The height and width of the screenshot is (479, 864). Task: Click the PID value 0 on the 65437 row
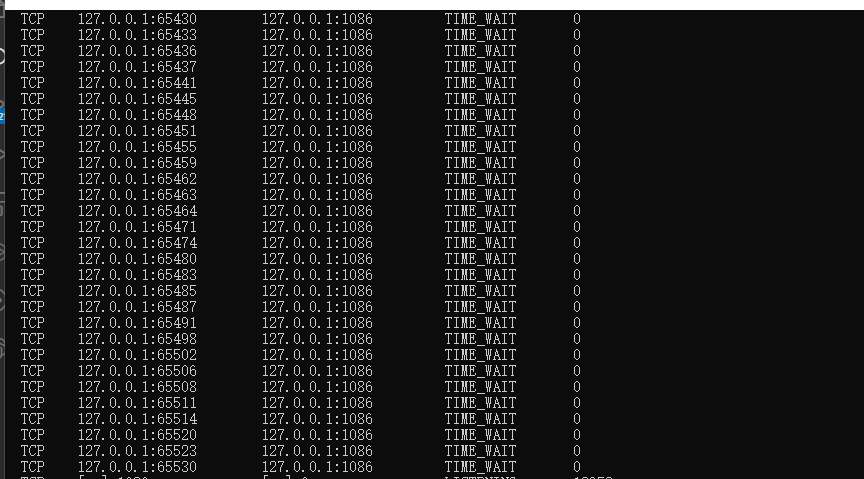[x=576, y=67]
